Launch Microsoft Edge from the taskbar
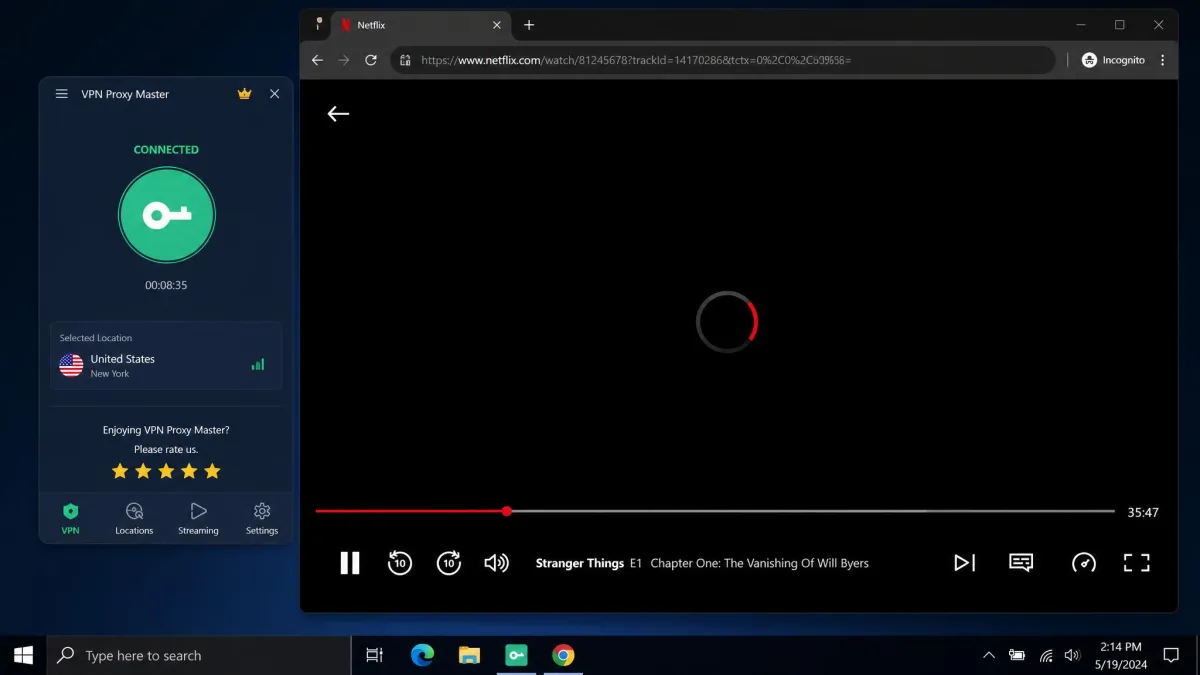The width and height of the screenshot is (1200, 675). click(422, 655)
